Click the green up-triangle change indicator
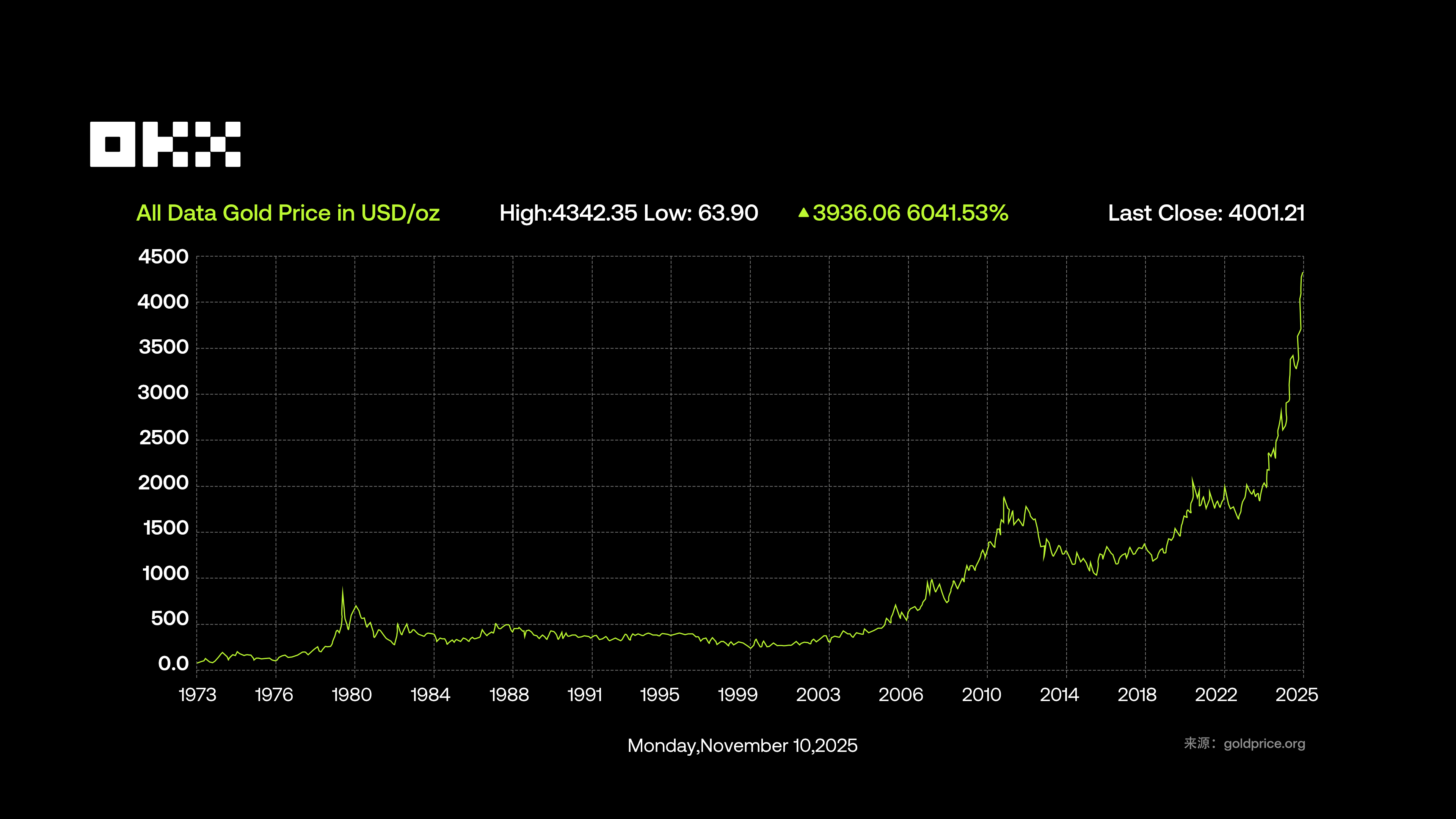 click(x=803, y=213)
